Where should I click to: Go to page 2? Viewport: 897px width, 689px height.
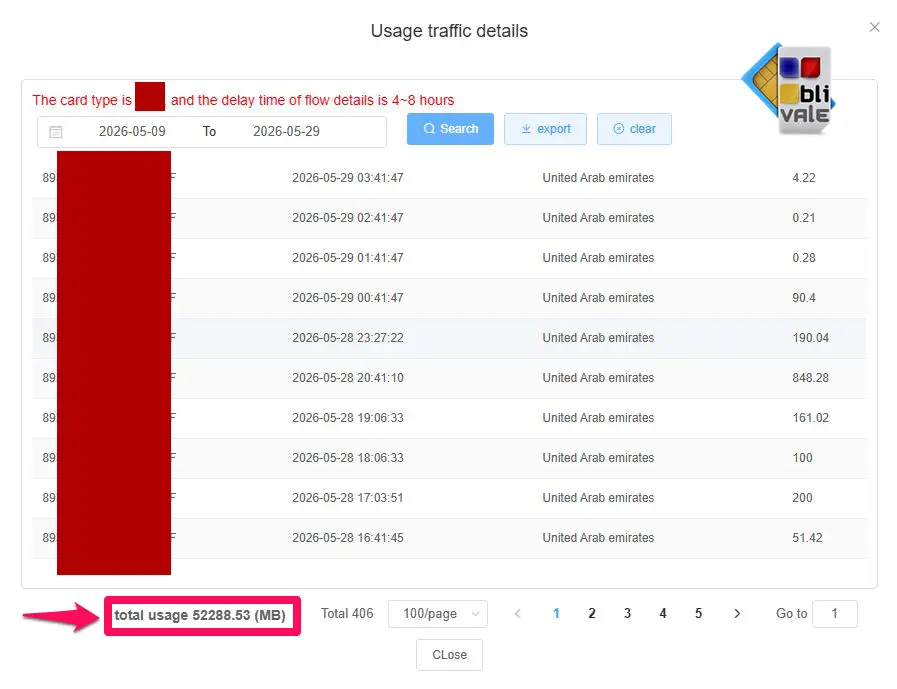(x=592, y=613)
